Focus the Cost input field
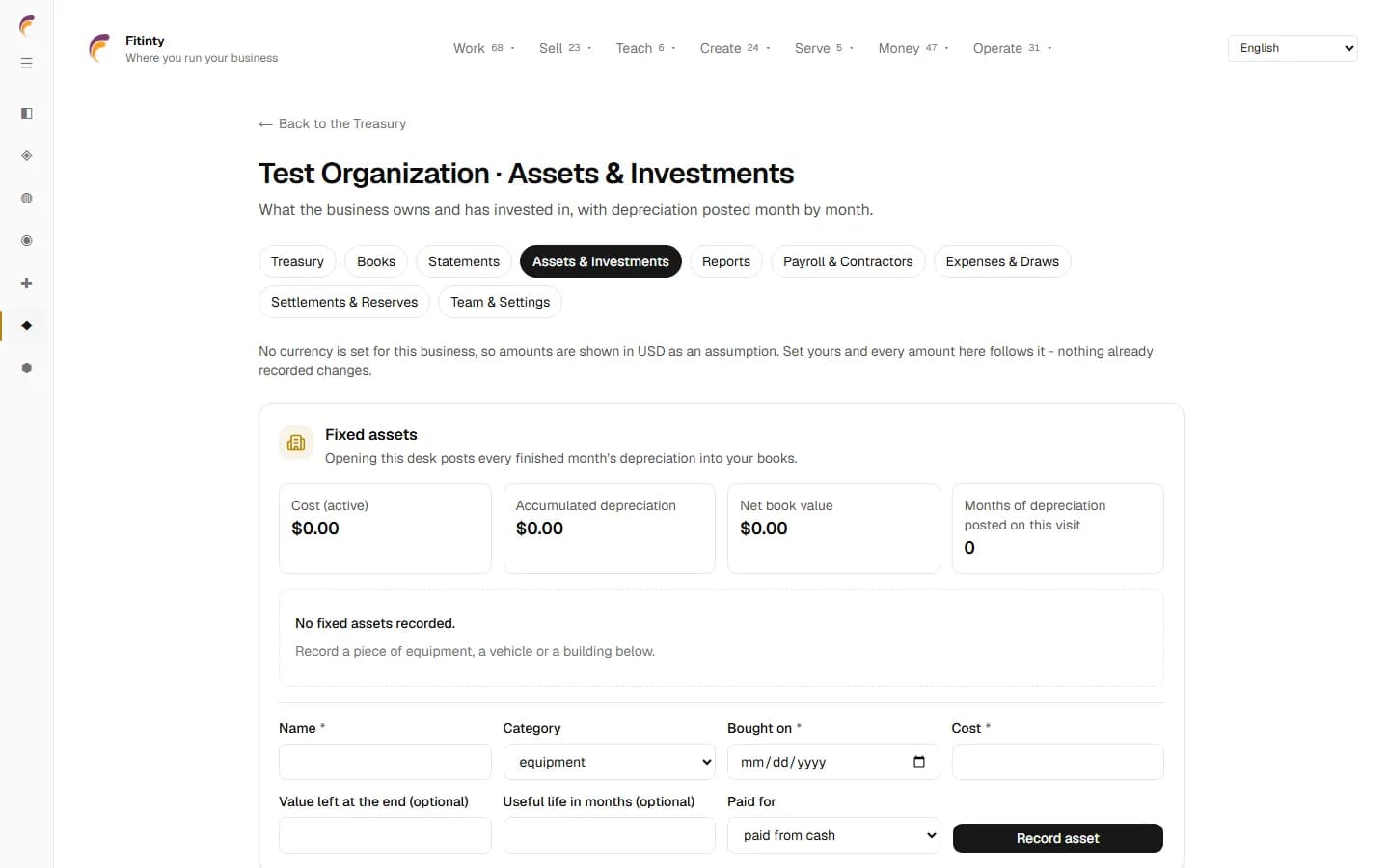The height and width of the screenshot is (868, 1389). click(1058, 762)
